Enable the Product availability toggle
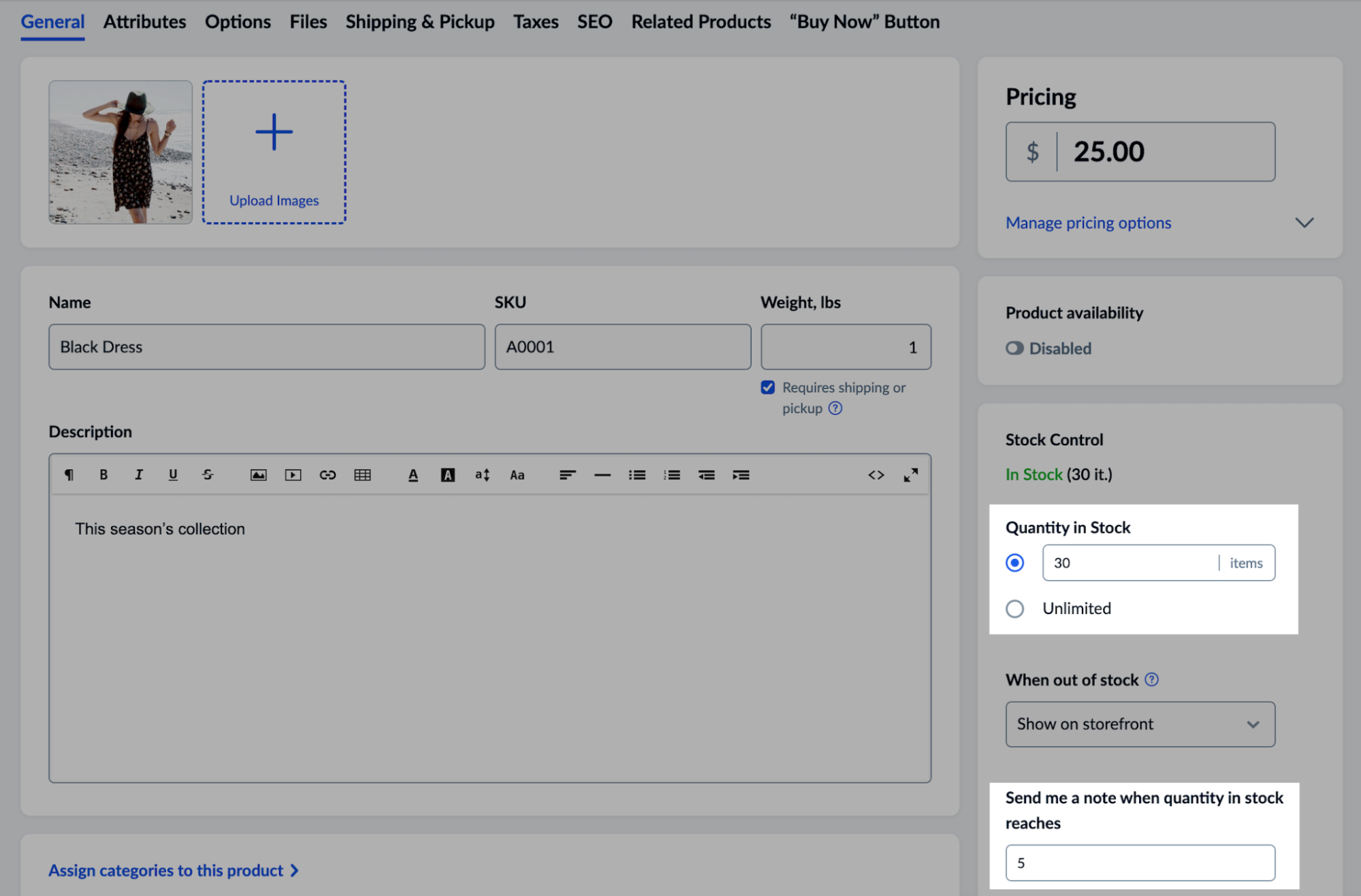 [1014, 348]
